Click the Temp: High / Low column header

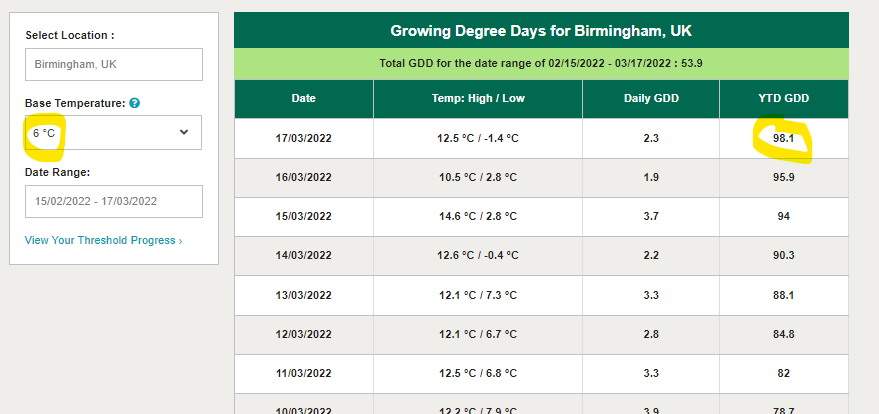[x=477, y=98]
